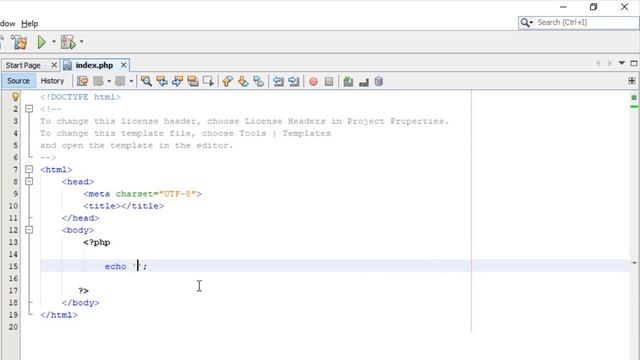Viewport: 640px width, 360px height.
Task: Open the open-documents list dropdown
Action: (x=622, y=63)
